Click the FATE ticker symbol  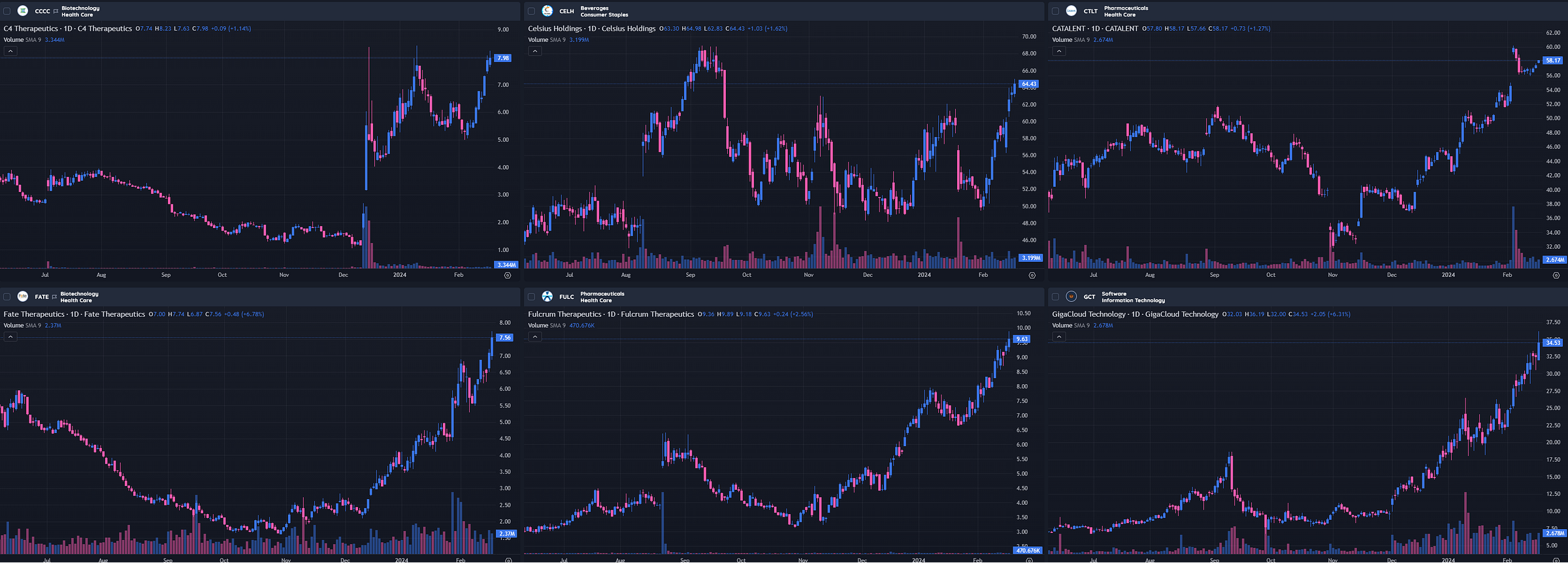coord(42,297)
